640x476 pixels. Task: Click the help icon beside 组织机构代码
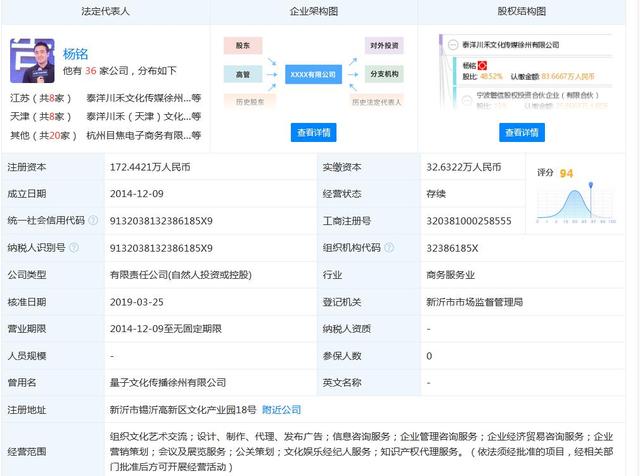(389, 247)
